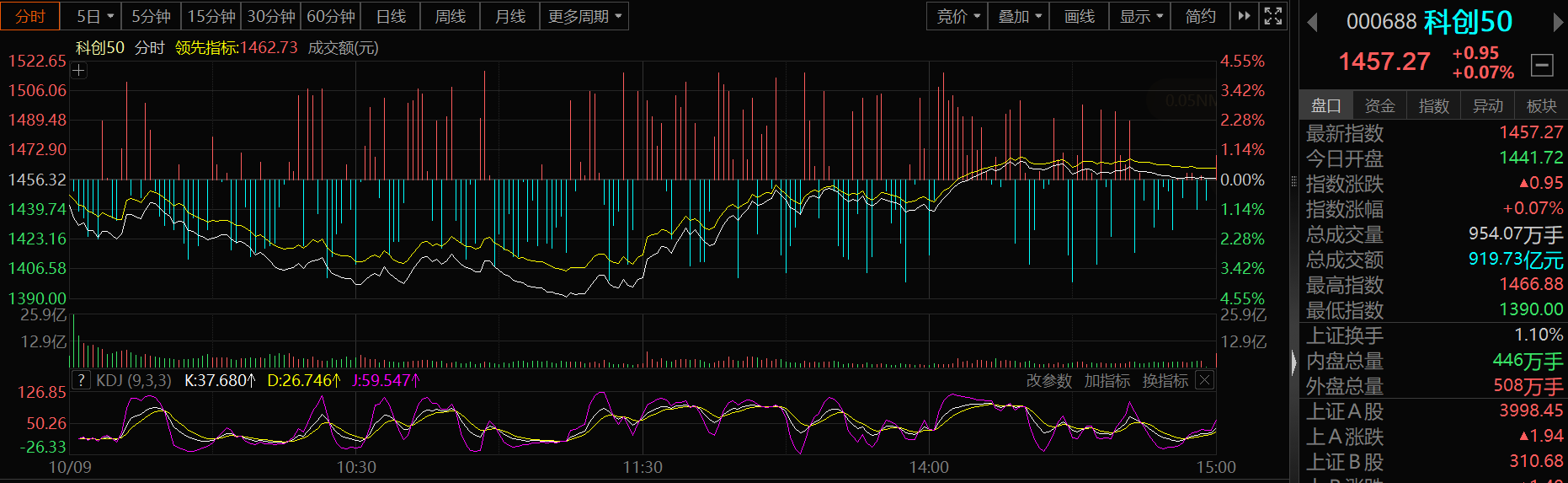
Task: Click the KDJ (9,3,3) indicator label
Action: (134, 380)
